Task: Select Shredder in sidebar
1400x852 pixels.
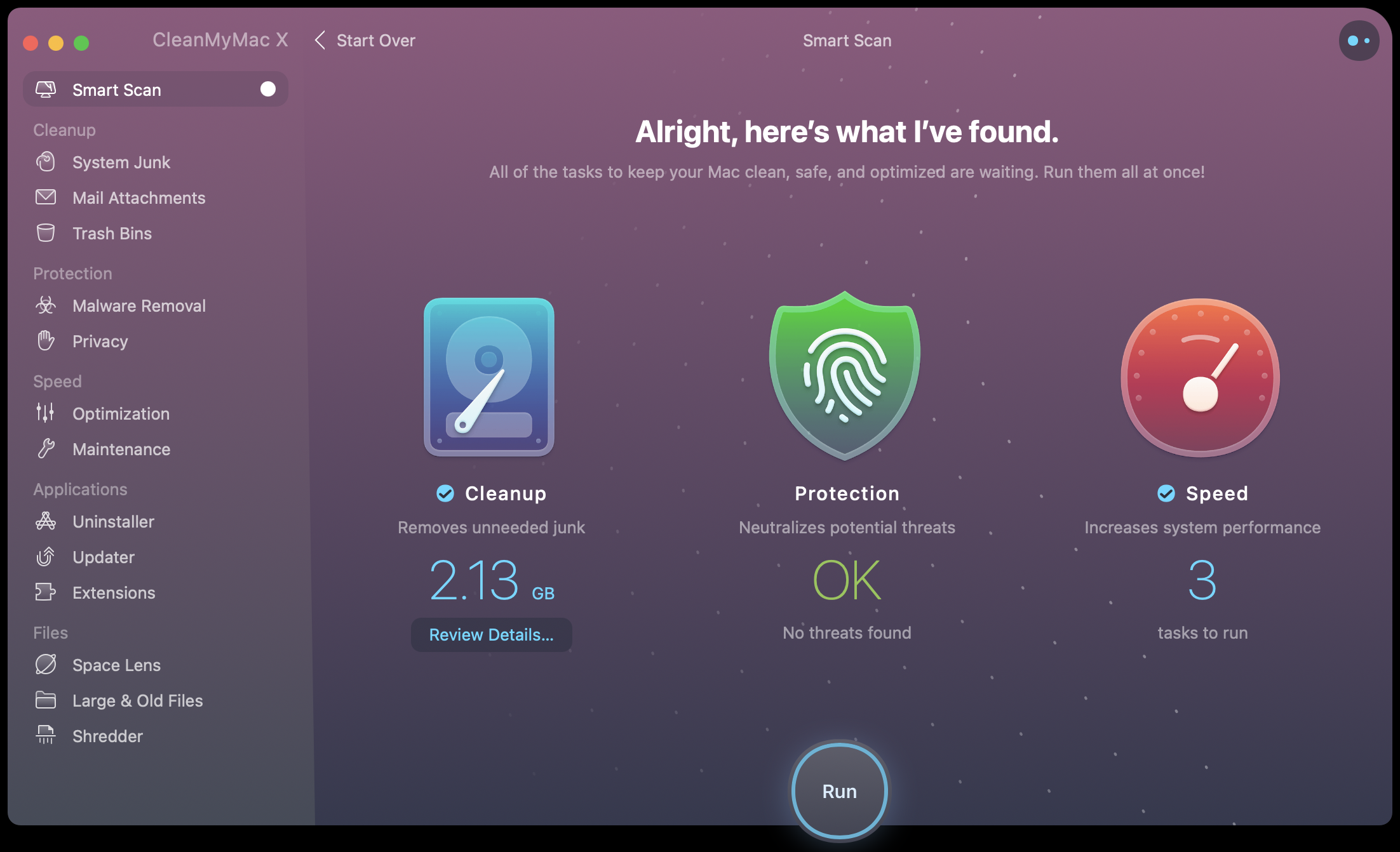Action: coord(156,736)
